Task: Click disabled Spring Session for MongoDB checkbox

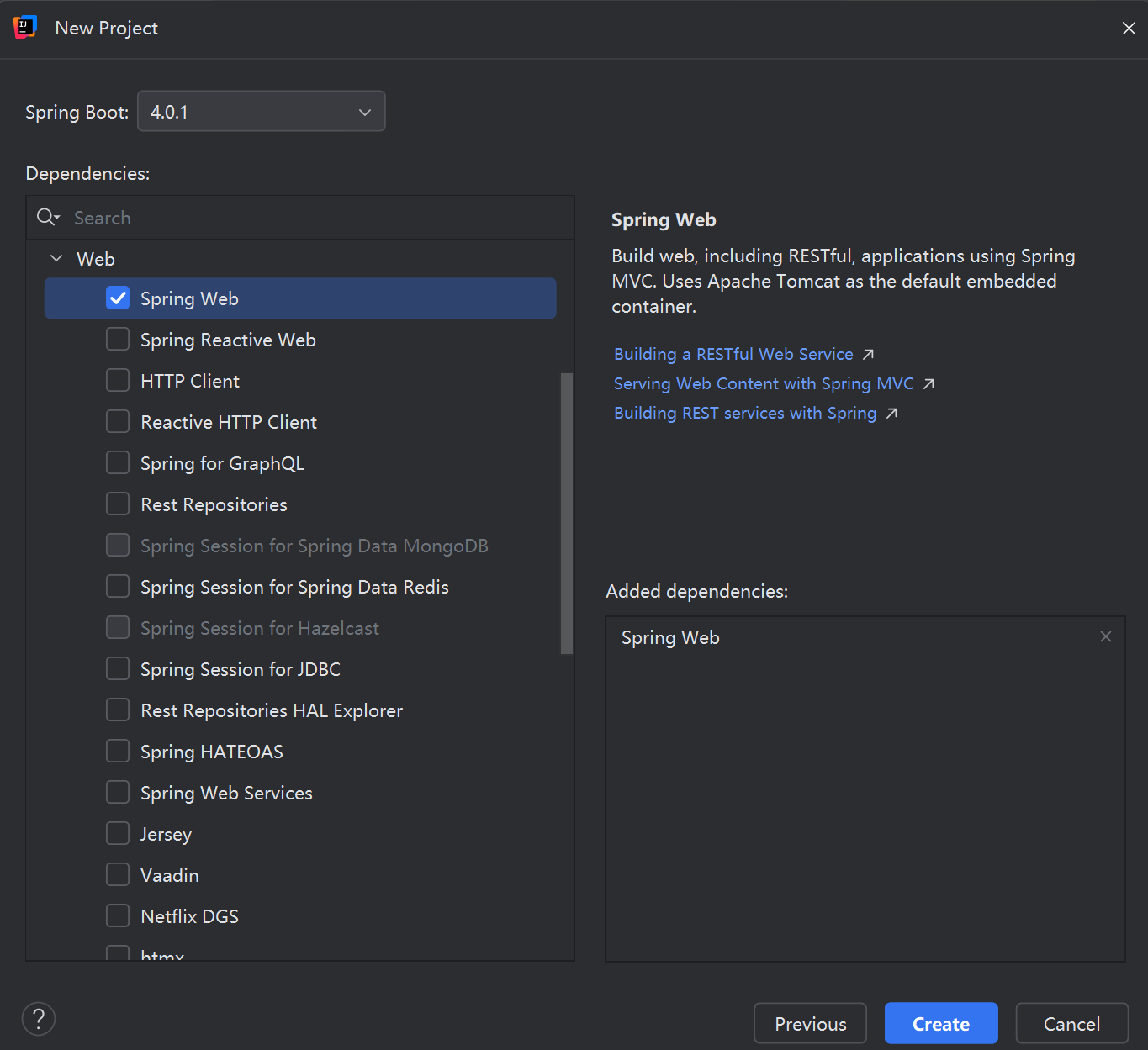Action: [x=118, y=546]
